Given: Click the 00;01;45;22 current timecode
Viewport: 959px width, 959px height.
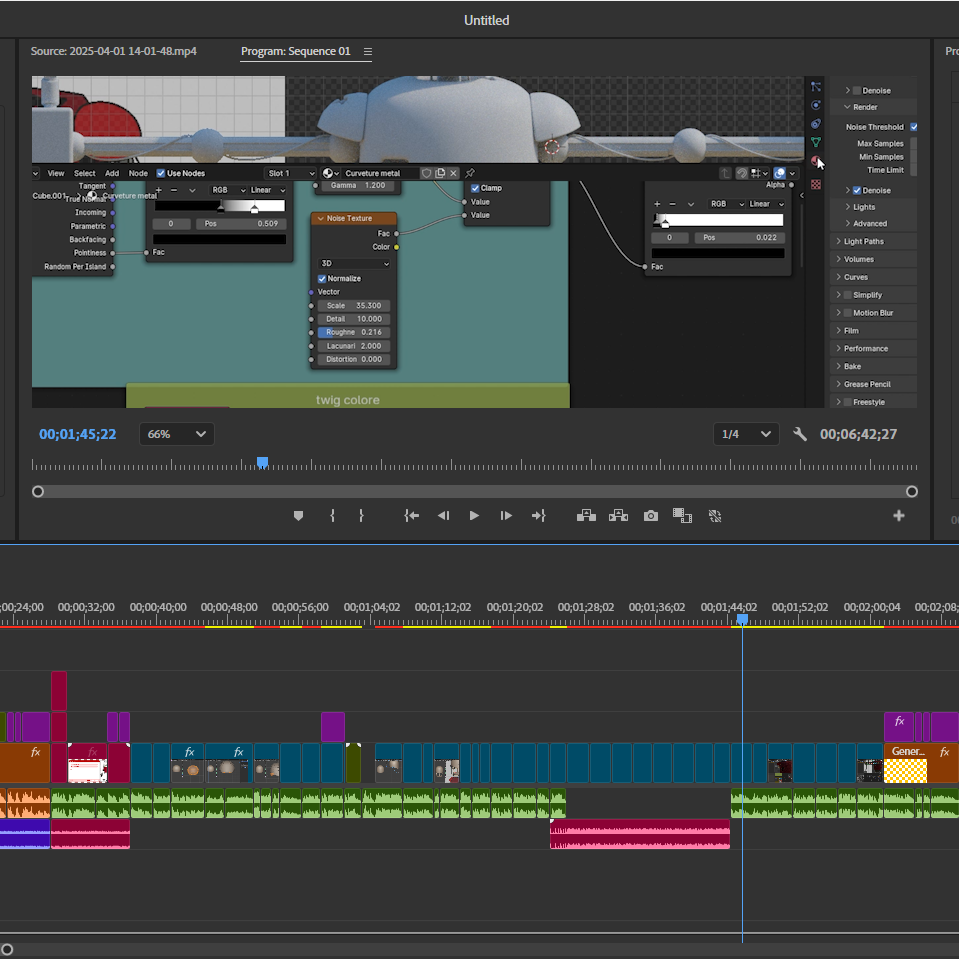Looking at the screenshot, I should tap(78, 434).
